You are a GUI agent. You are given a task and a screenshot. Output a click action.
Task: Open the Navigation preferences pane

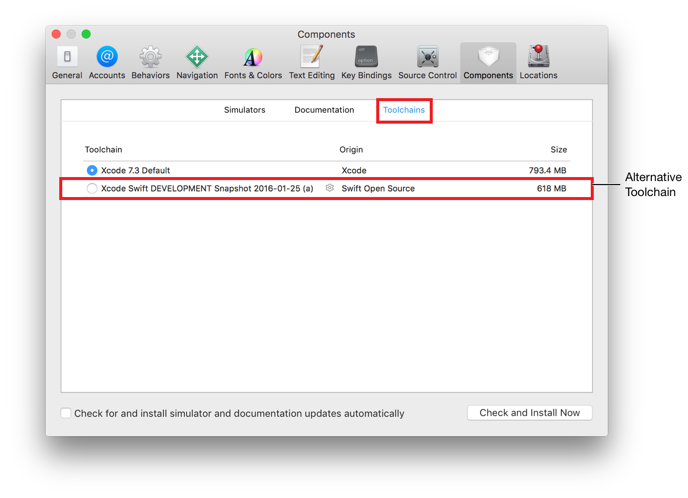[x=197, y=63]
